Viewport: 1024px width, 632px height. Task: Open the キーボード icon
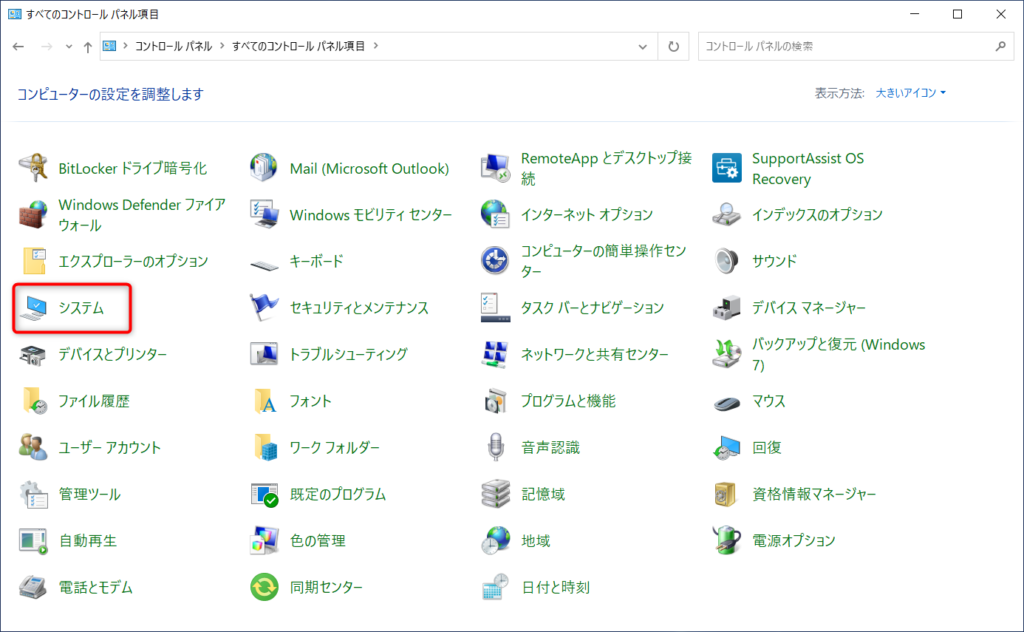pyautogui.click(x=264, y=263)
